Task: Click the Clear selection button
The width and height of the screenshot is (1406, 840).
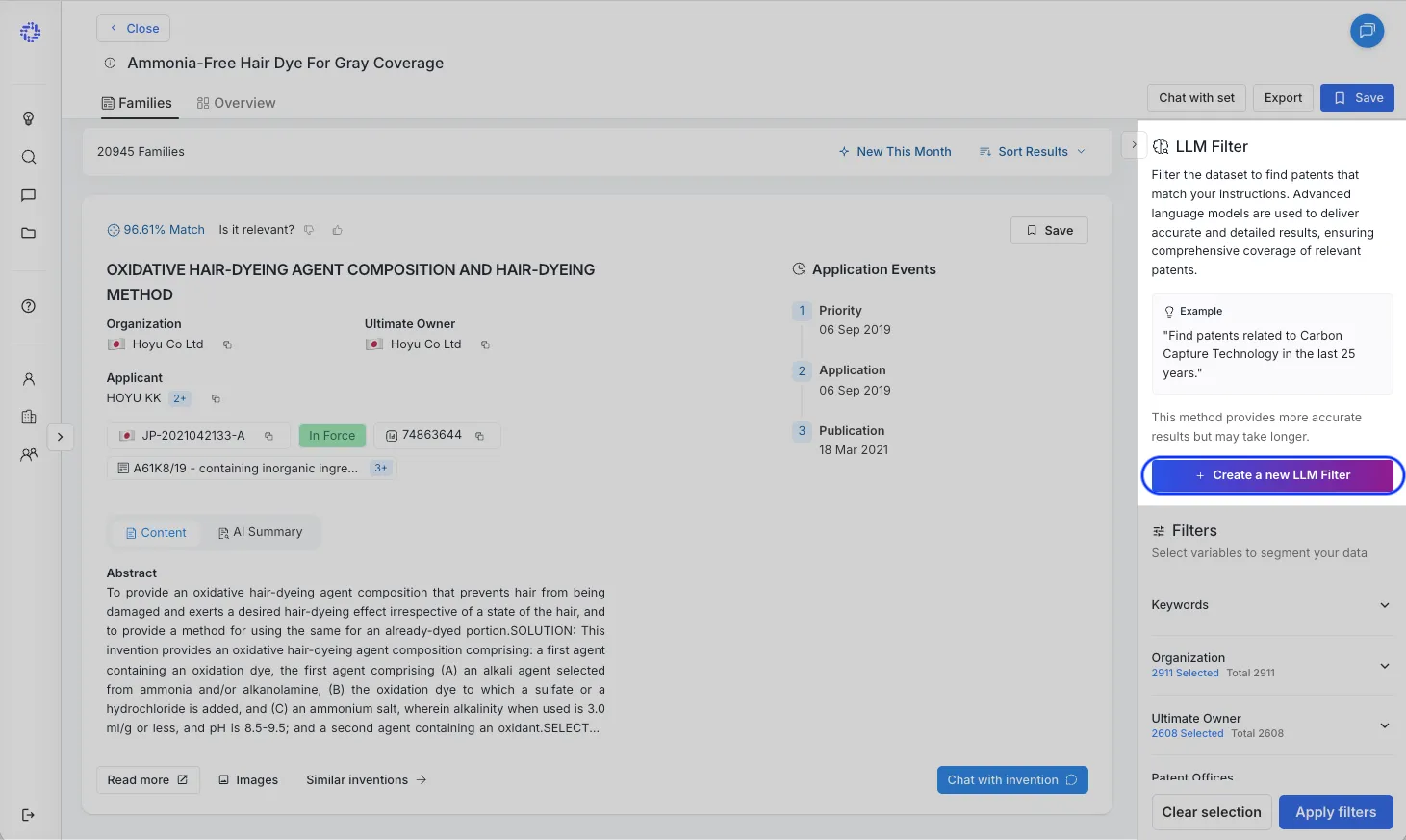Action: (1212, 812)
